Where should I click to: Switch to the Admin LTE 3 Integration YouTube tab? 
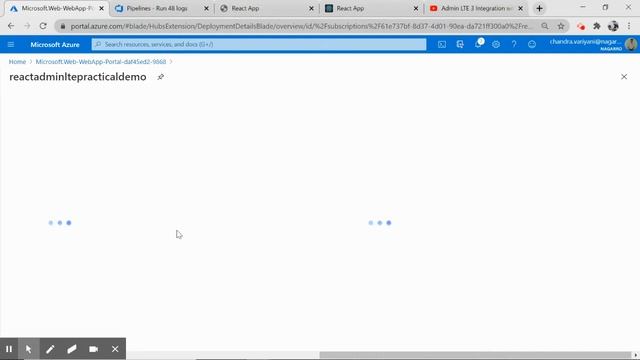[476, 8]
